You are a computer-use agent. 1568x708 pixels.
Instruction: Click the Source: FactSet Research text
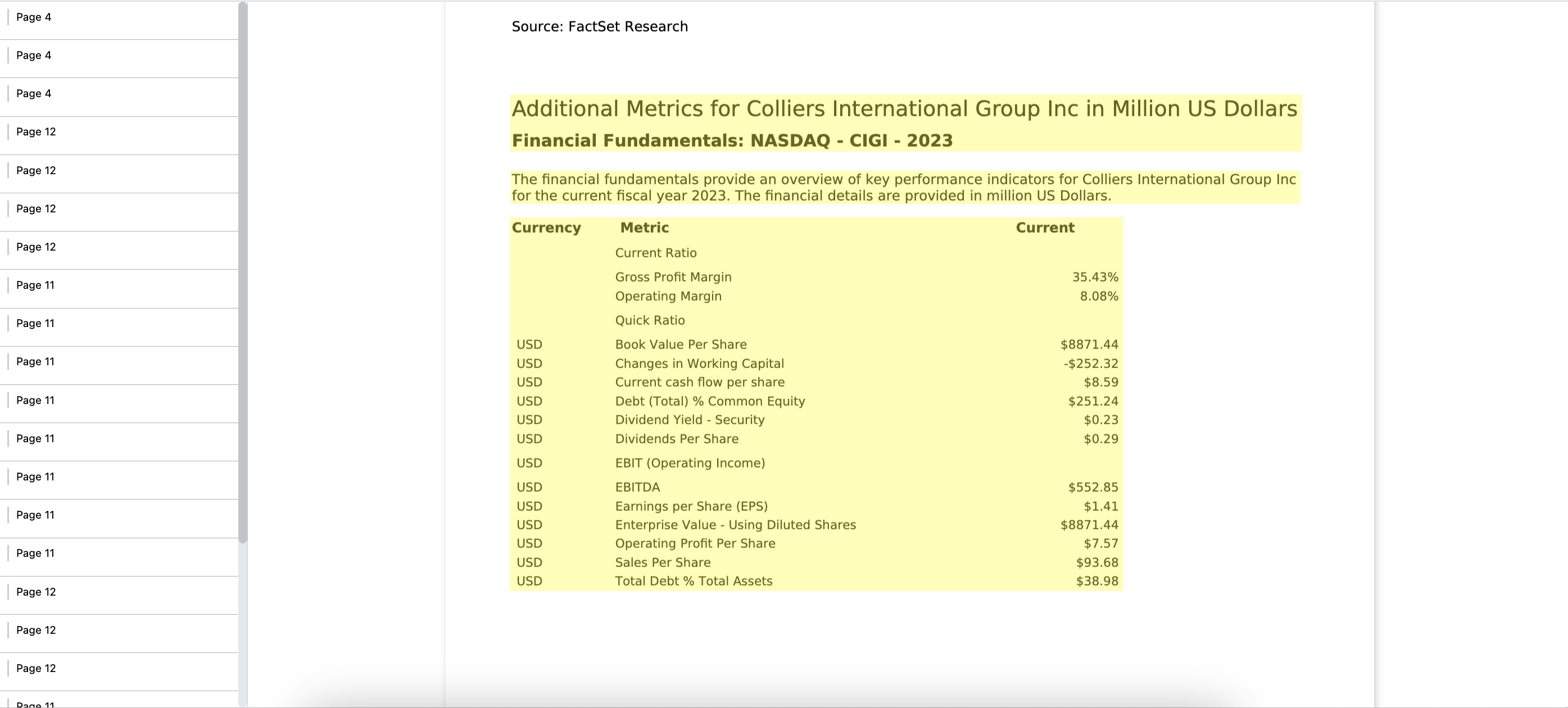click(x=600, y=27)
